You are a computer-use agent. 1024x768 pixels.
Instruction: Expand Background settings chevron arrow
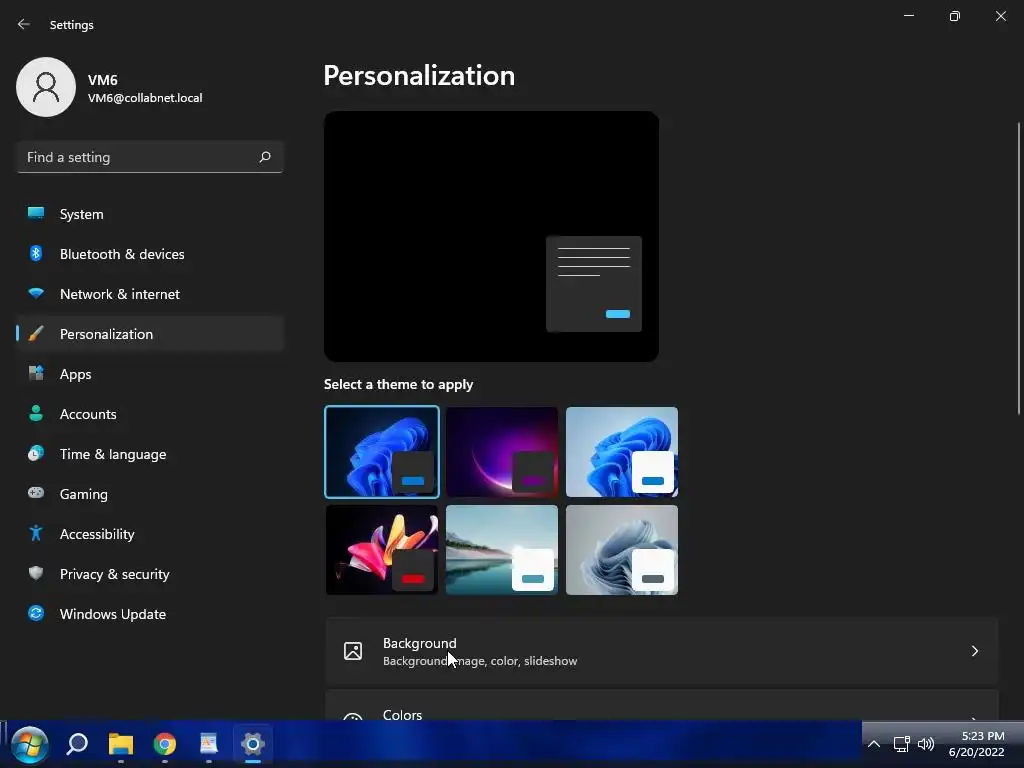(974, 651)
